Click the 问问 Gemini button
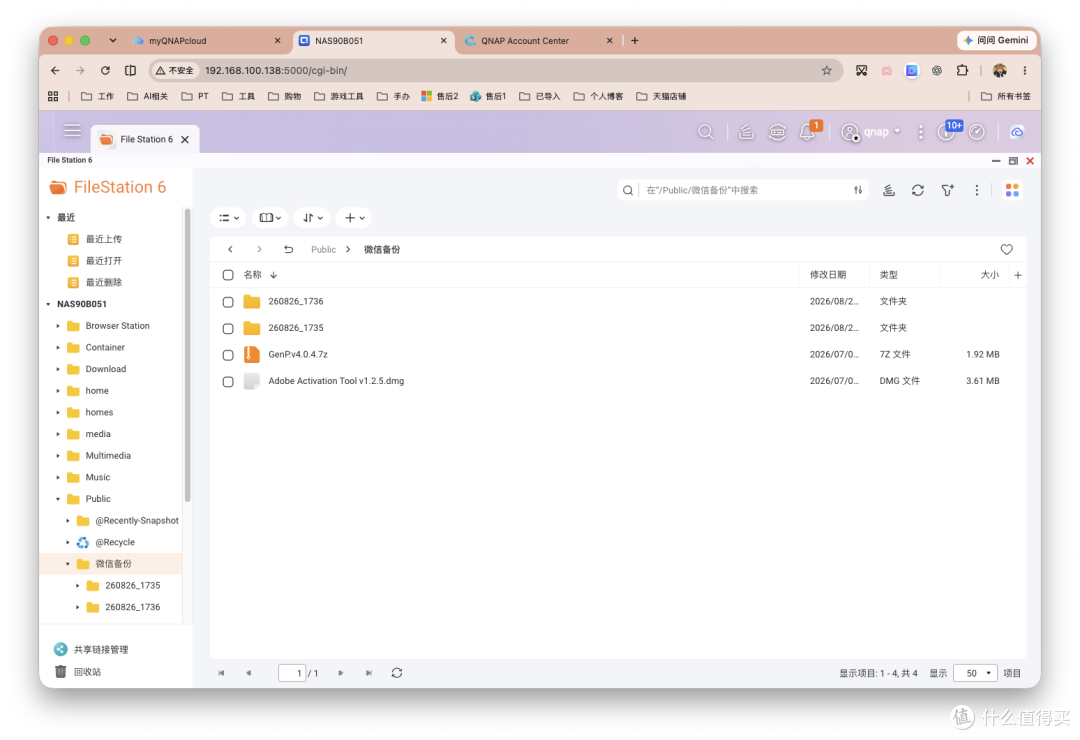The image size is (1080, 740). click(996, 40)
